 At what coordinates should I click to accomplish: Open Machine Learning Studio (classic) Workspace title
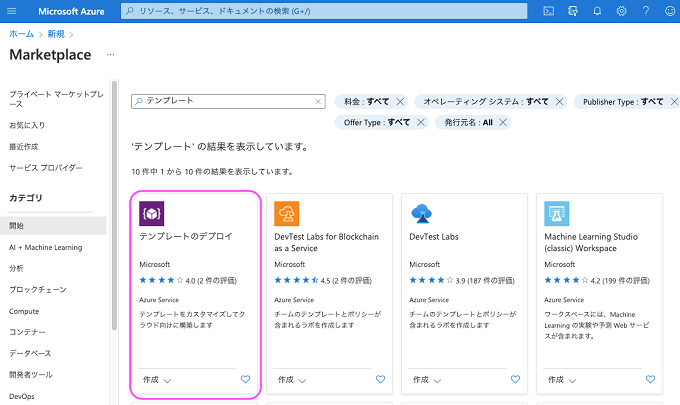pos(591,242)
